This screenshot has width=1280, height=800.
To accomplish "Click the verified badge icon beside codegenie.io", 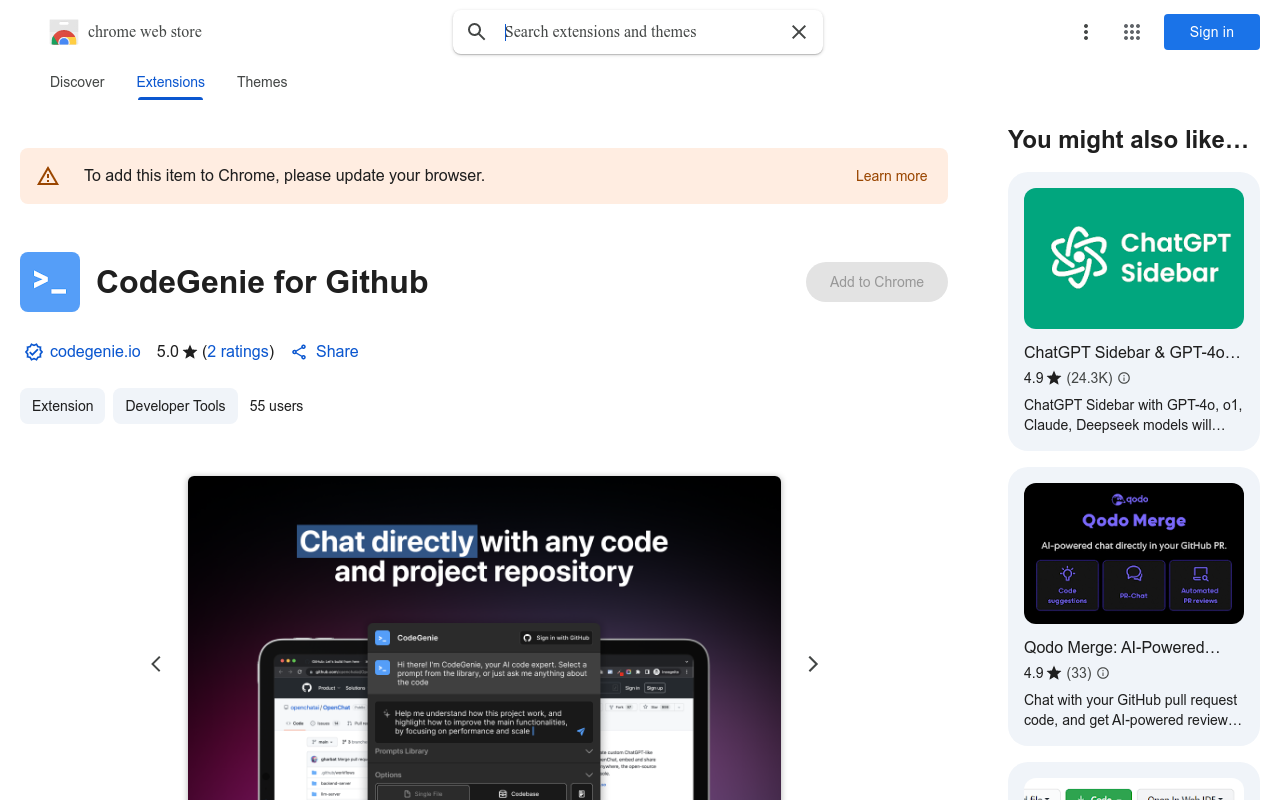I will (x=34, y=352).
